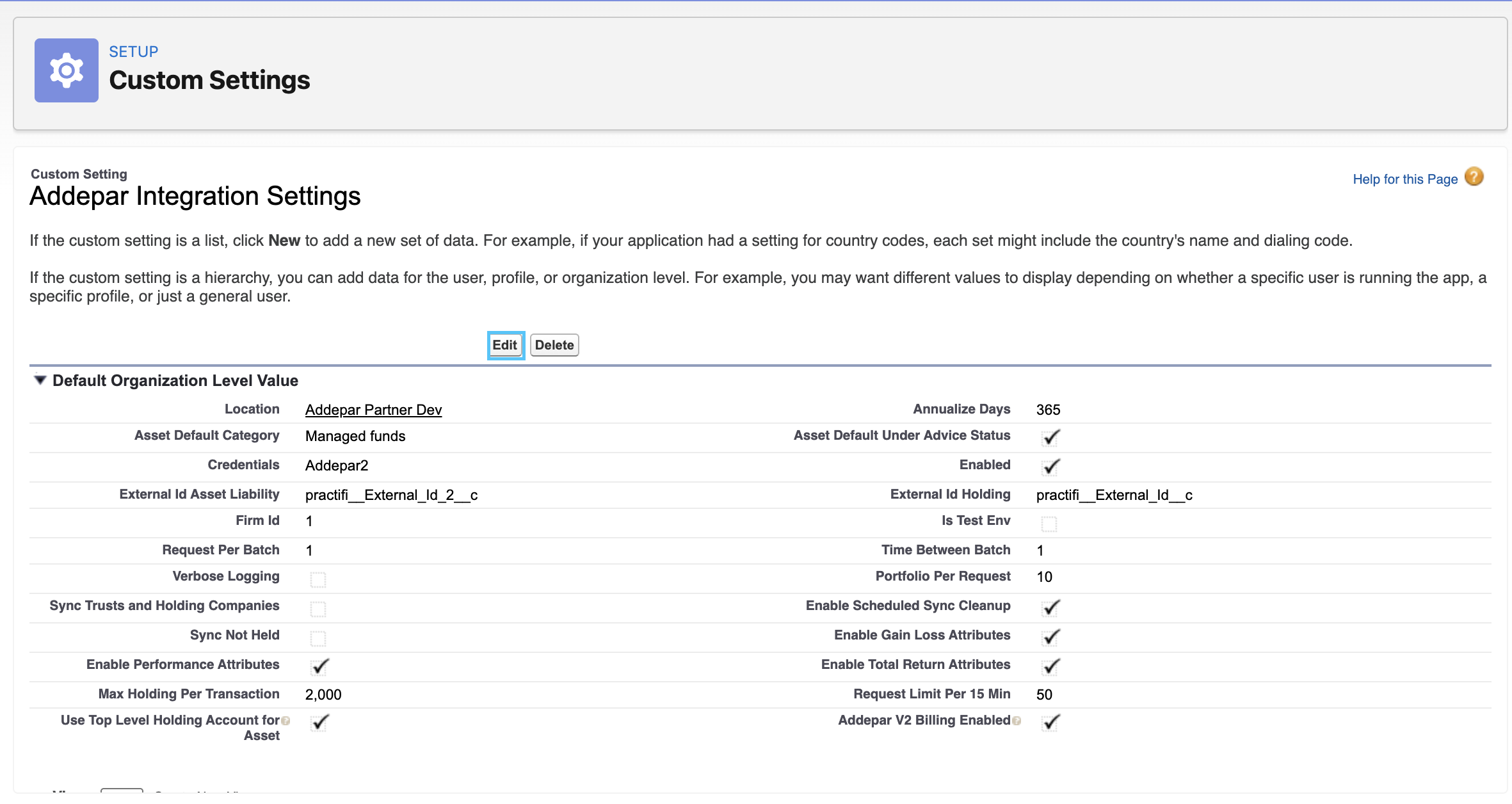Click help icon beside Use Top Level Holding Account
Image resolution: width=1512 pixels, height=804 pixels.
pyautogui.click(x=286, y=721)
